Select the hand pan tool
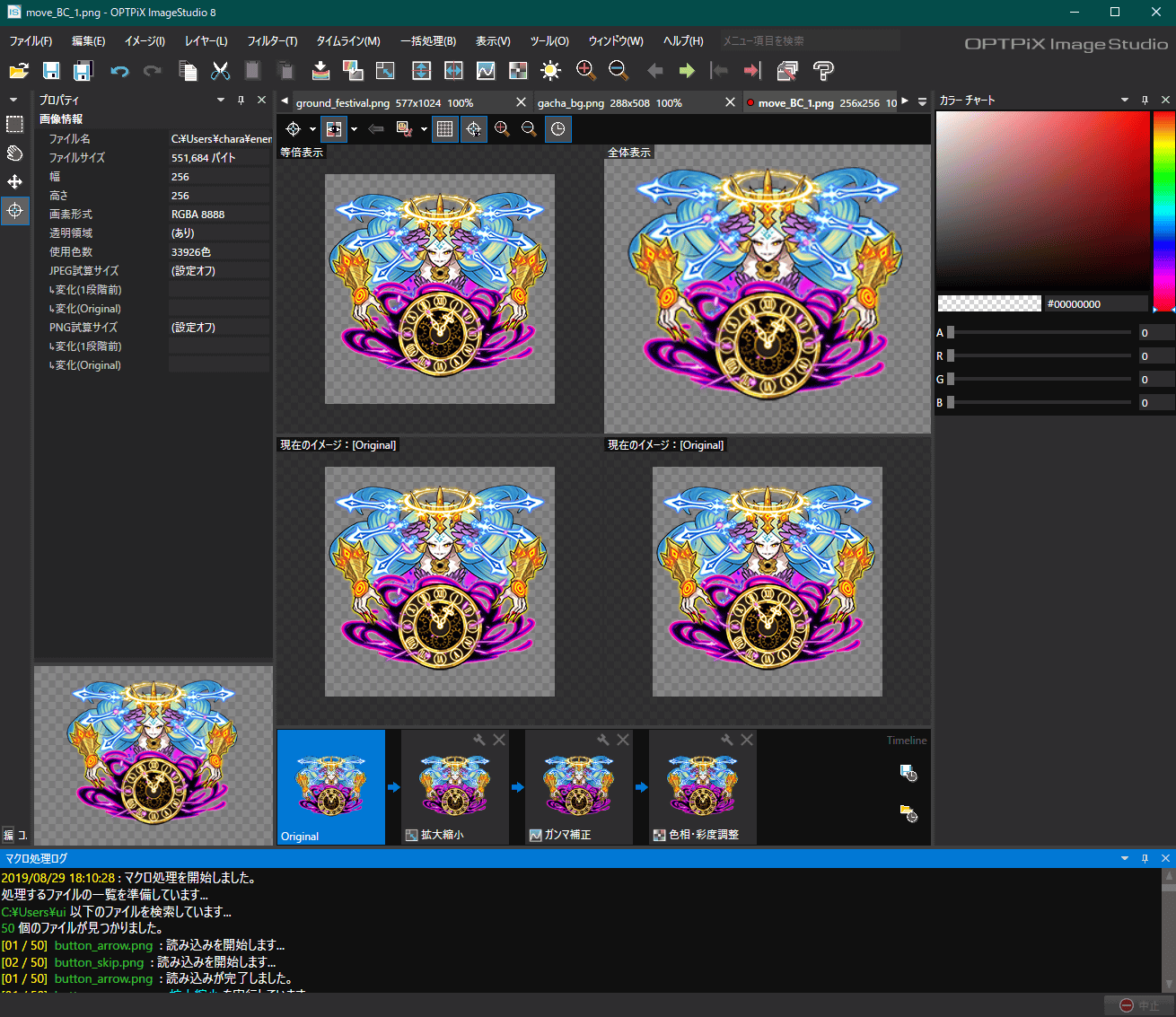The image size is (1176, 1017). tap(14, 153)
